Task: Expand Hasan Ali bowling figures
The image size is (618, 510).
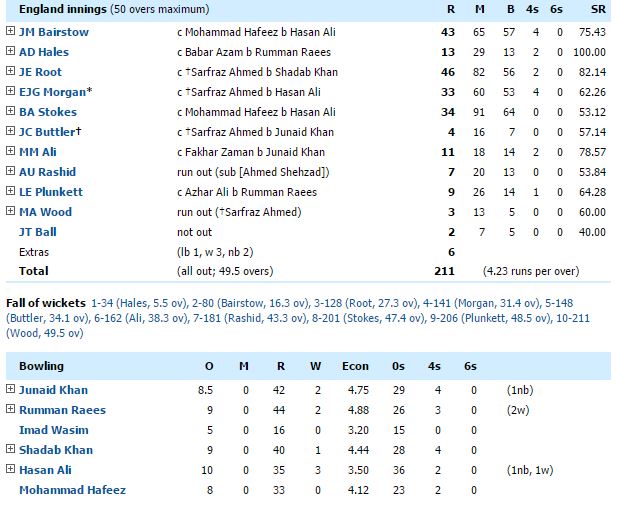Action: coord(11,470)
